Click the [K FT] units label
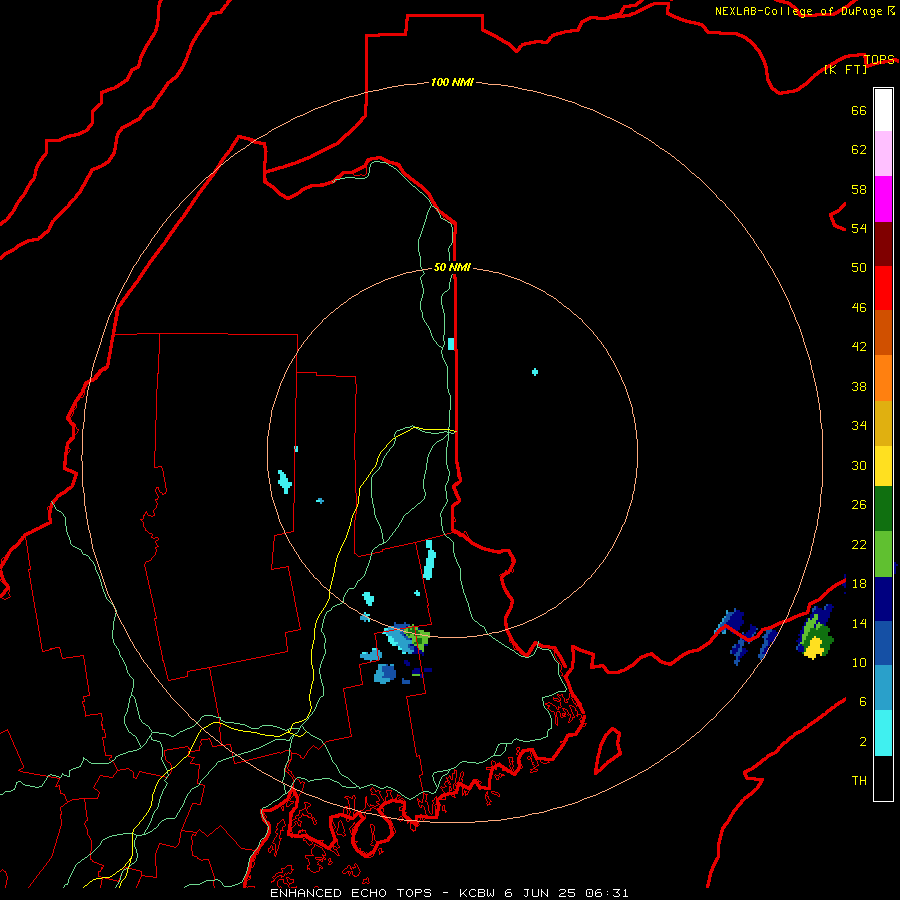The width and height of the screenshot is (900, 900). coord(845,69)
